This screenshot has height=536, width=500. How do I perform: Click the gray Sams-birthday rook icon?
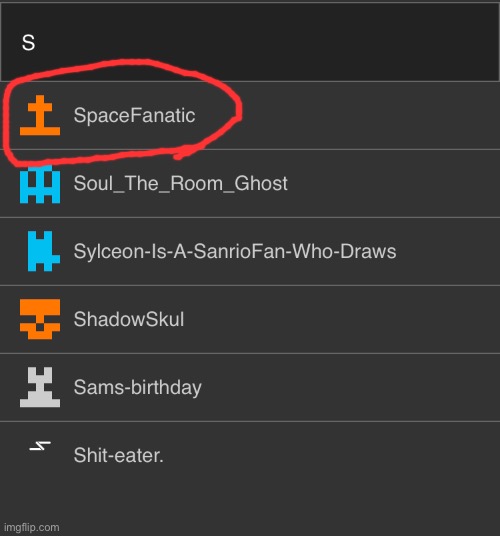click(x=40, y=387)
